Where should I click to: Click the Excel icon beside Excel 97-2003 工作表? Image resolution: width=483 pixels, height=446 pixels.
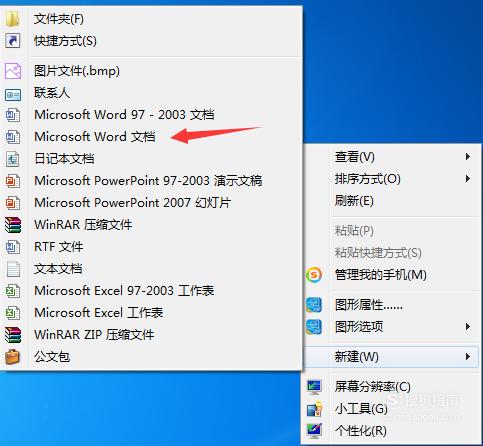13,291
